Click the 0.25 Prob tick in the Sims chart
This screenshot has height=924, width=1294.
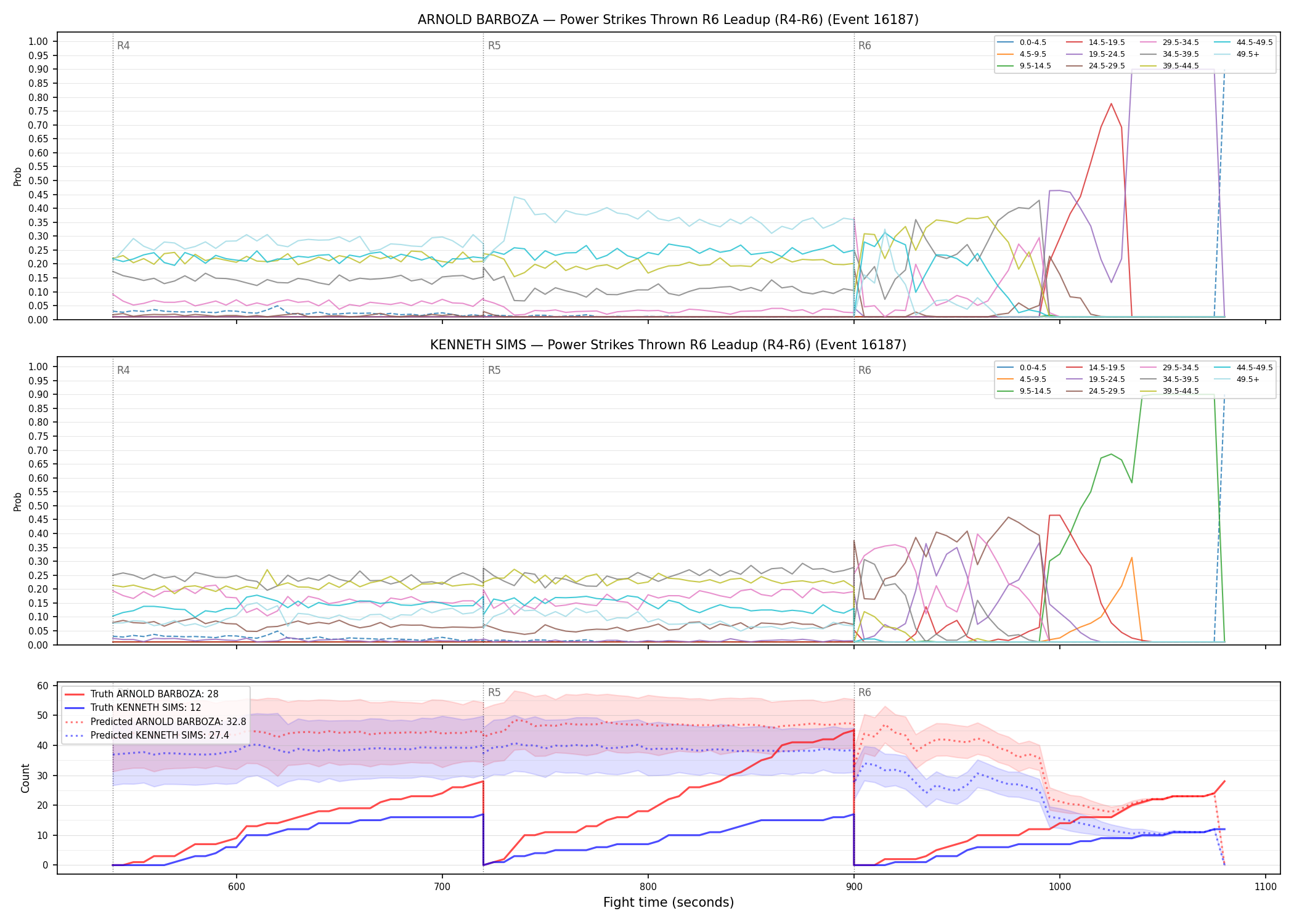pyautogui.click(x=38, y=575)
